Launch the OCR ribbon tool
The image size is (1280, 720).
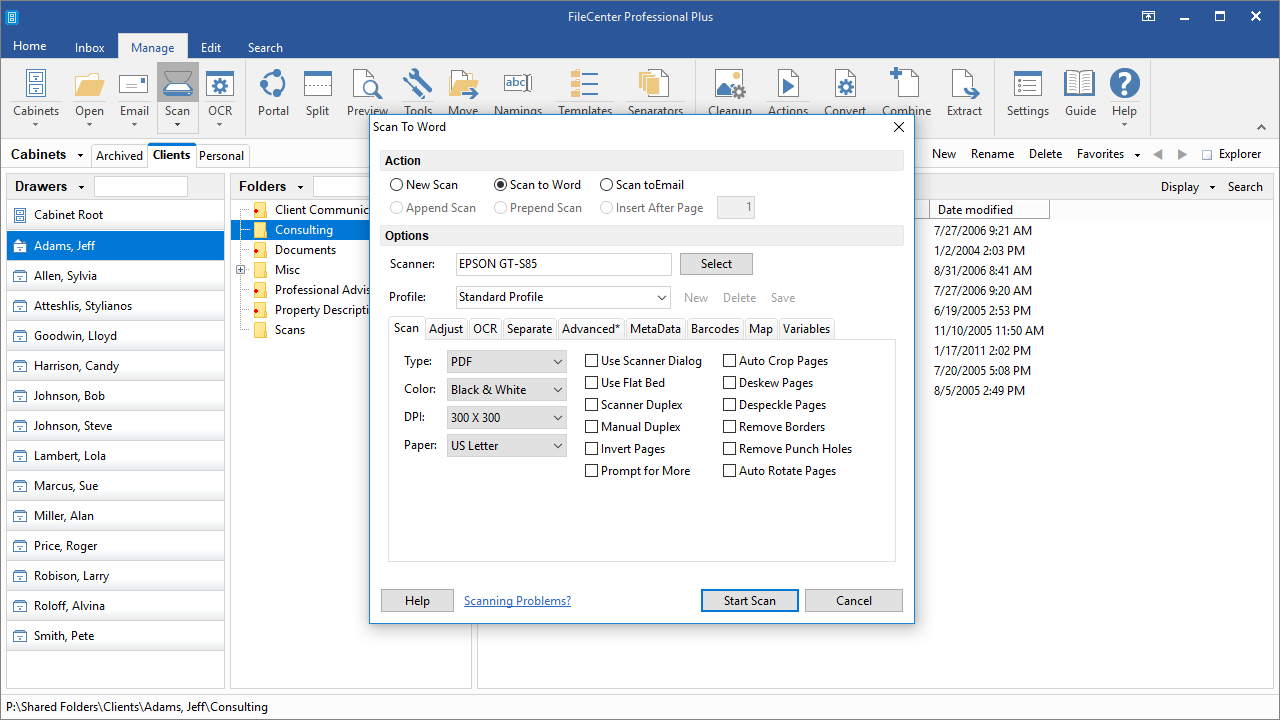(220, 95)
